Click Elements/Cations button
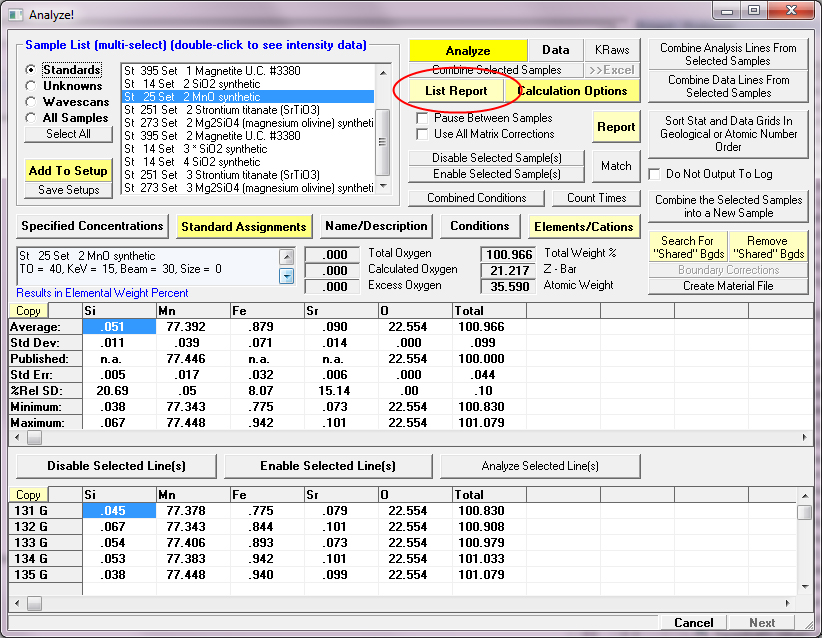Image resolution: width=822 pixels, height=638 pixels. [x=584, y=226]
